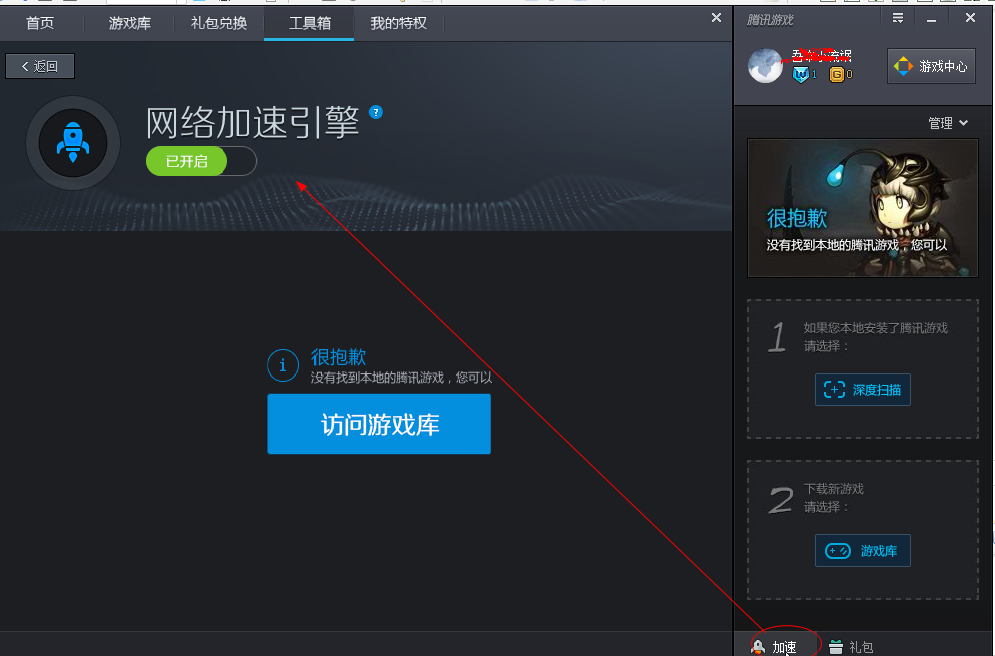The image size is (995, 656).
Task: Select the 工具箱 tab
Action: point(310,23)
